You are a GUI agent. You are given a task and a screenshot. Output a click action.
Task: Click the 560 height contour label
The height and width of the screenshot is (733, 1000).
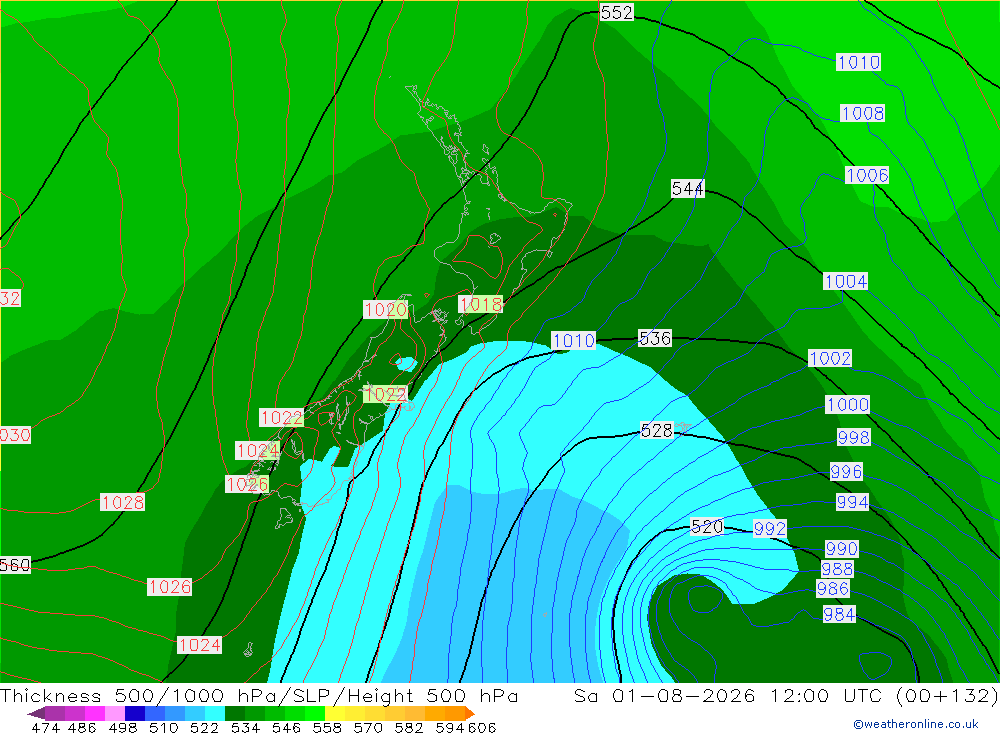pyautogui.click(x=15, y=565)
